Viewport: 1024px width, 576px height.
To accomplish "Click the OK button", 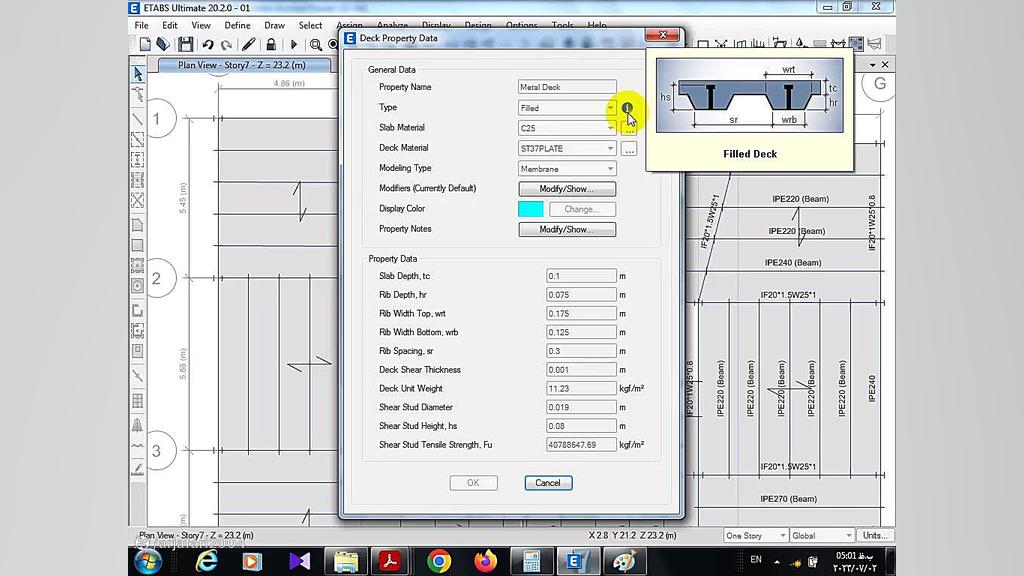I will pyautogui.click(x=473, y=483).
